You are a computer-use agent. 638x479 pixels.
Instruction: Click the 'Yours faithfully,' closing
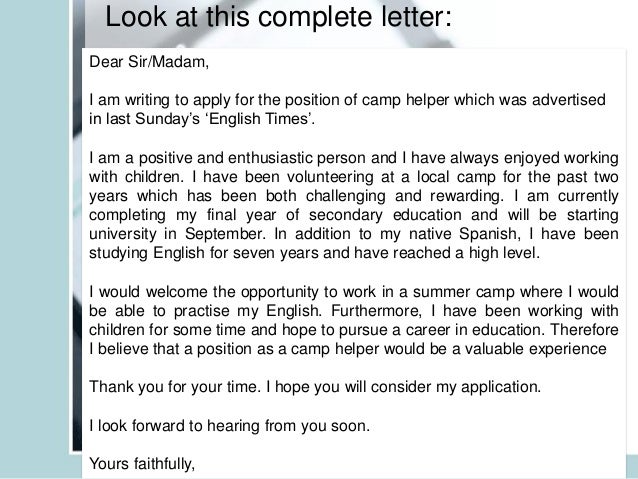click(142, 464)
